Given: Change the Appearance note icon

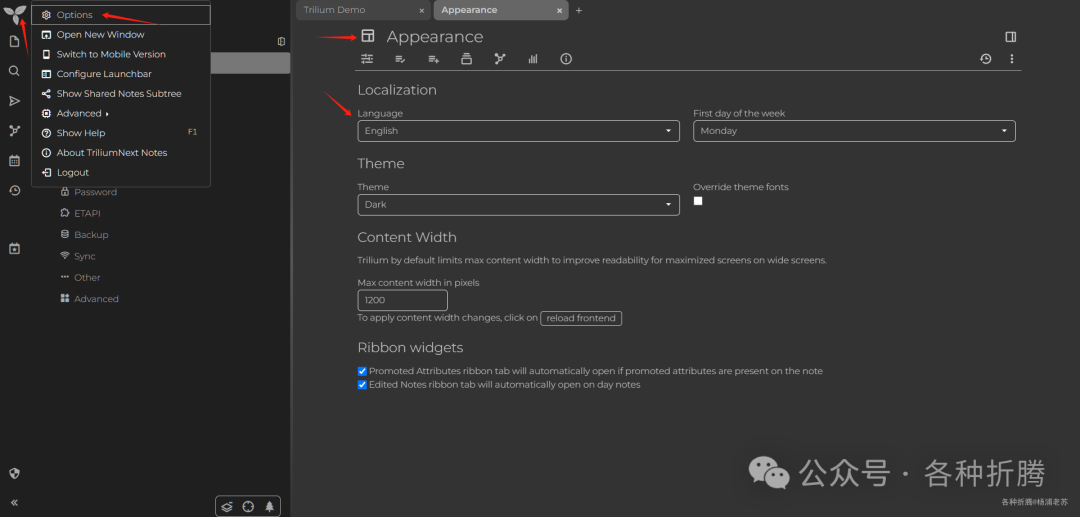Looking at the screenshot, I should click(368, 36).
